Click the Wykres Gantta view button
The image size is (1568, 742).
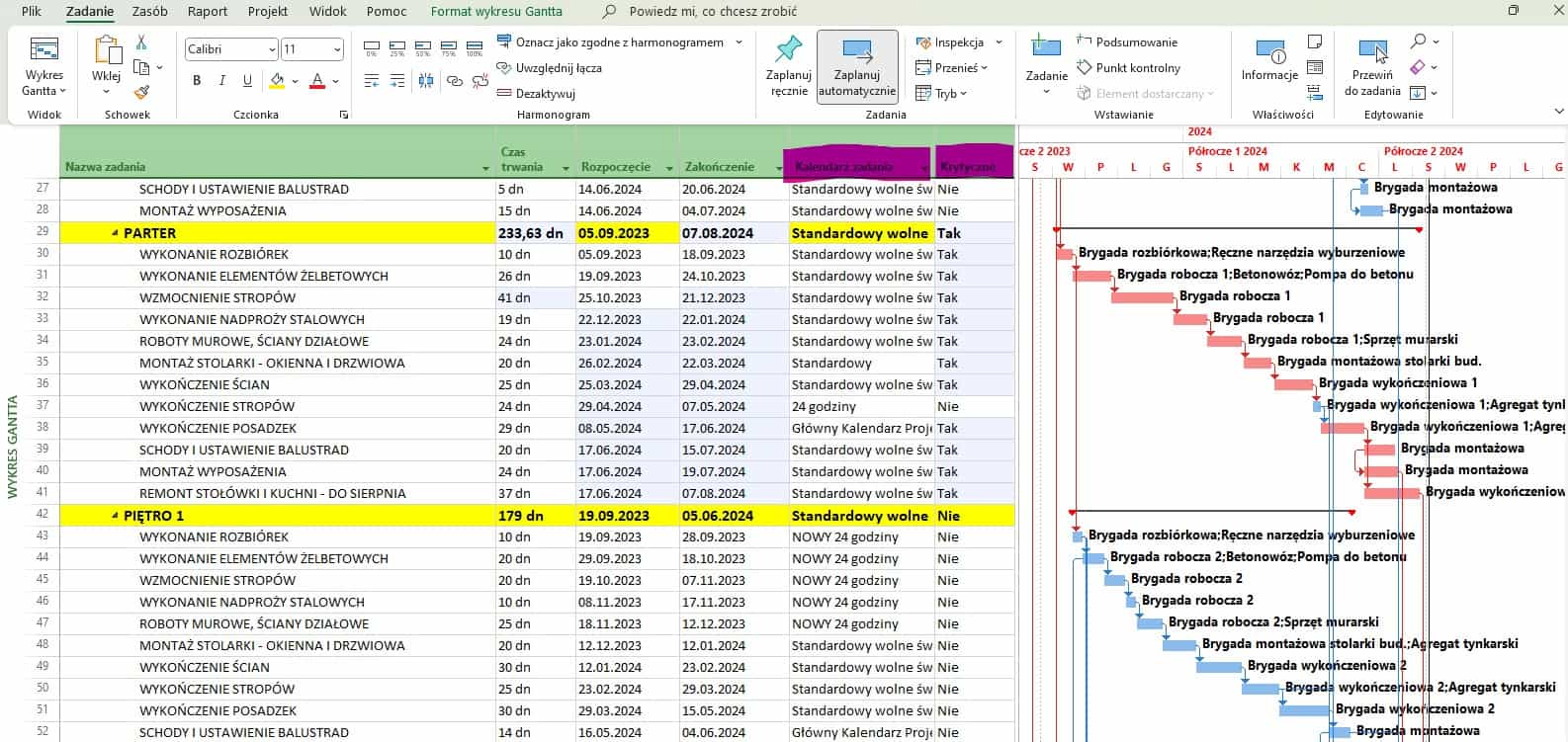click(44, 66)
